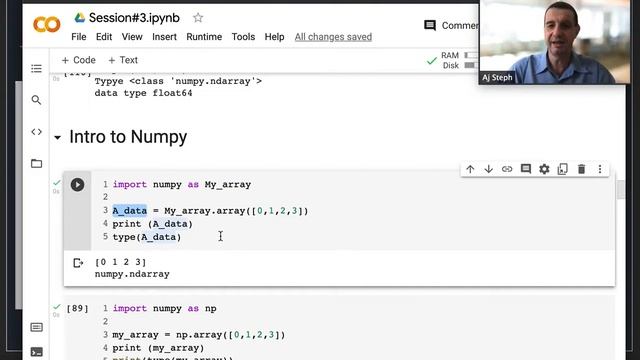Open the Help menu
Image resolution: width=640 pixels, height=360 pixels.
click(x=274, y=37)
